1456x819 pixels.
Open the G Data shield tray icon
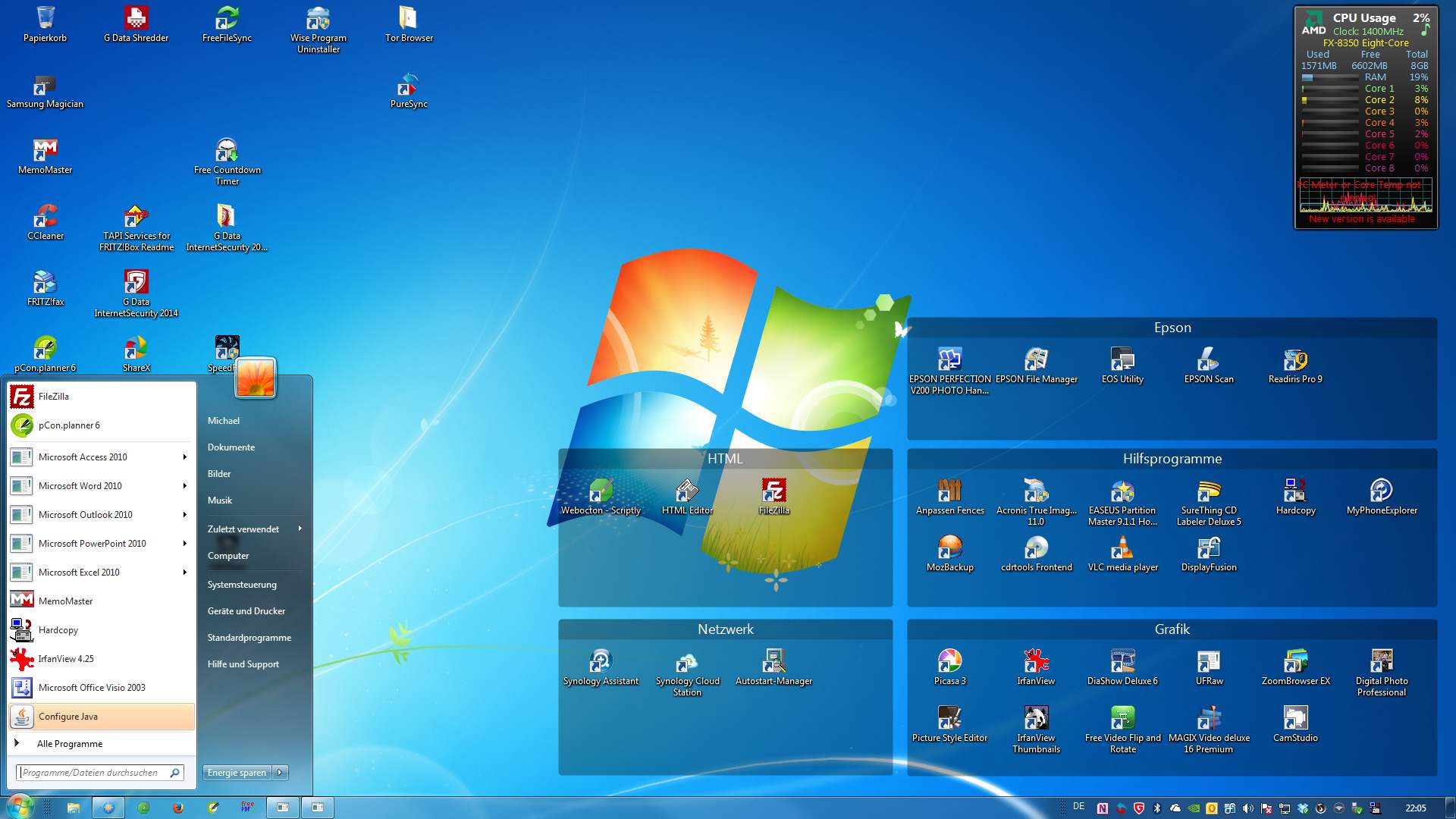pyautogui.click(x=1138, y=808)
